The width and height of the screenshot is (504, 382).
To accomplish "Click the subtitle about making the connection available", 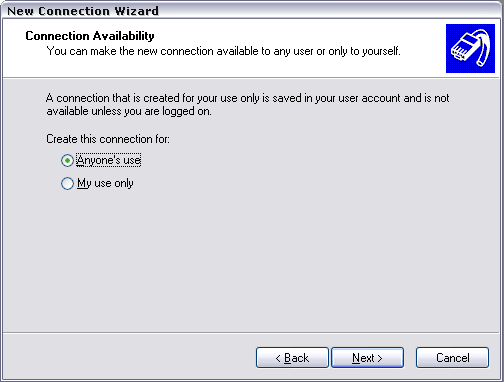I will [224, 51].
